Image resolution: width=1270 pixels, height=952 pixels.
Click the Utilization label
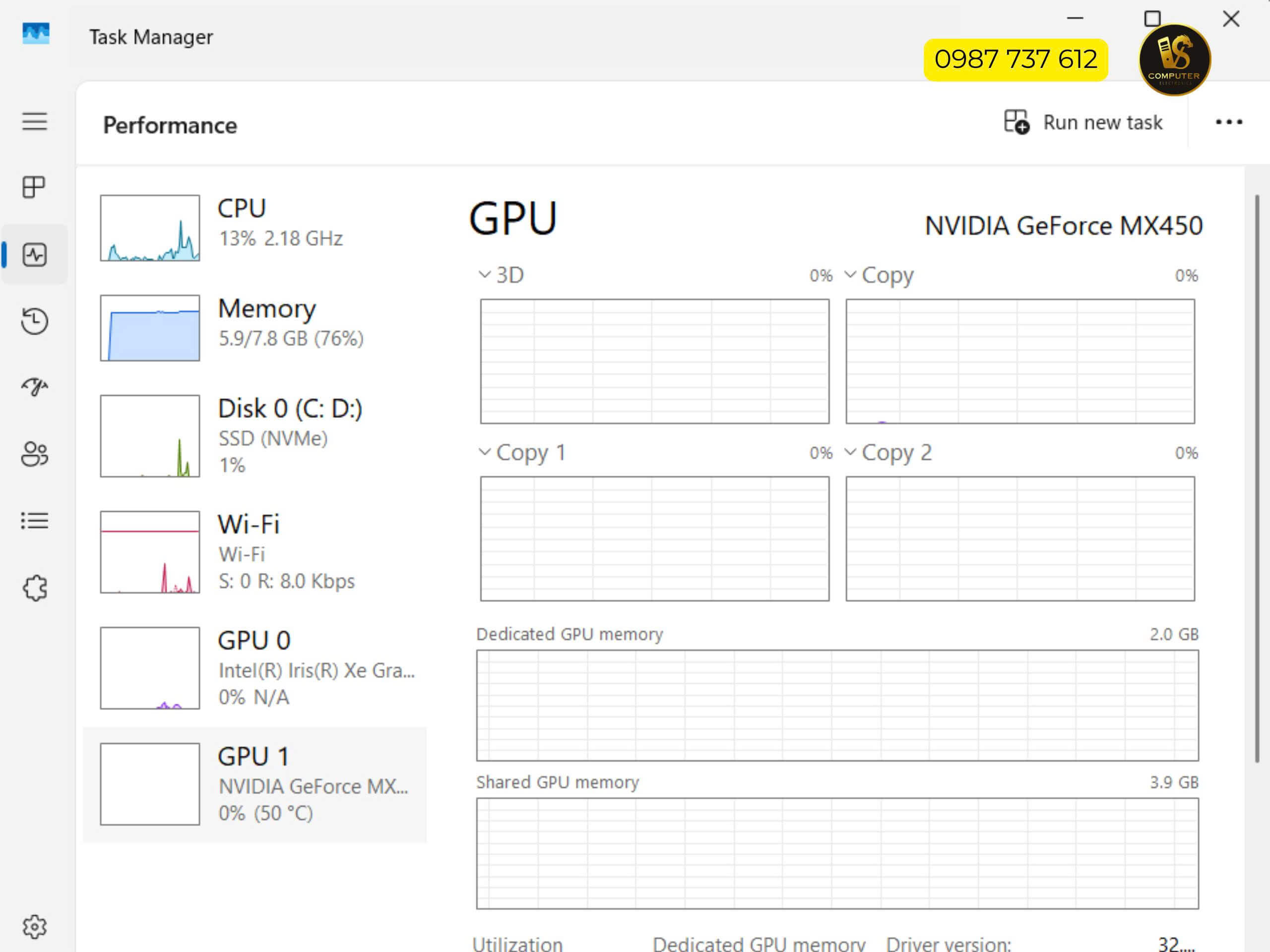pyautogui.click(x=517, y=944)
